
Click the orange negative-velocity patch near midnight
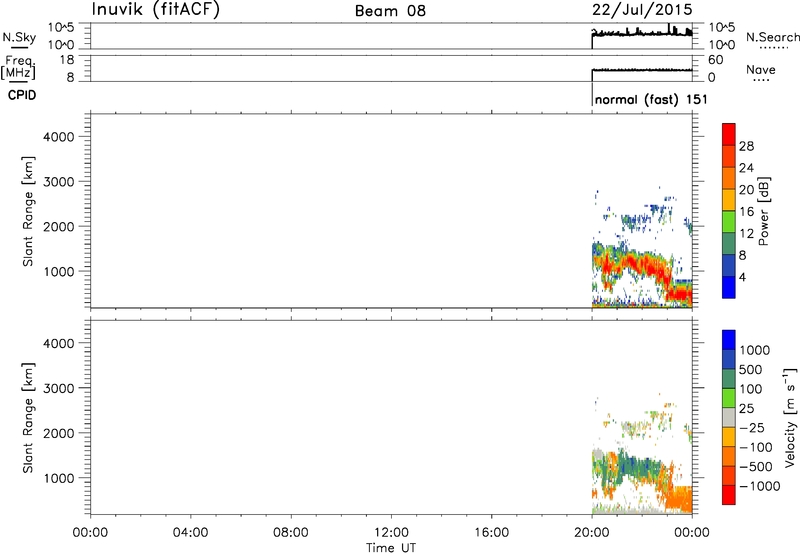coord(681,497)
